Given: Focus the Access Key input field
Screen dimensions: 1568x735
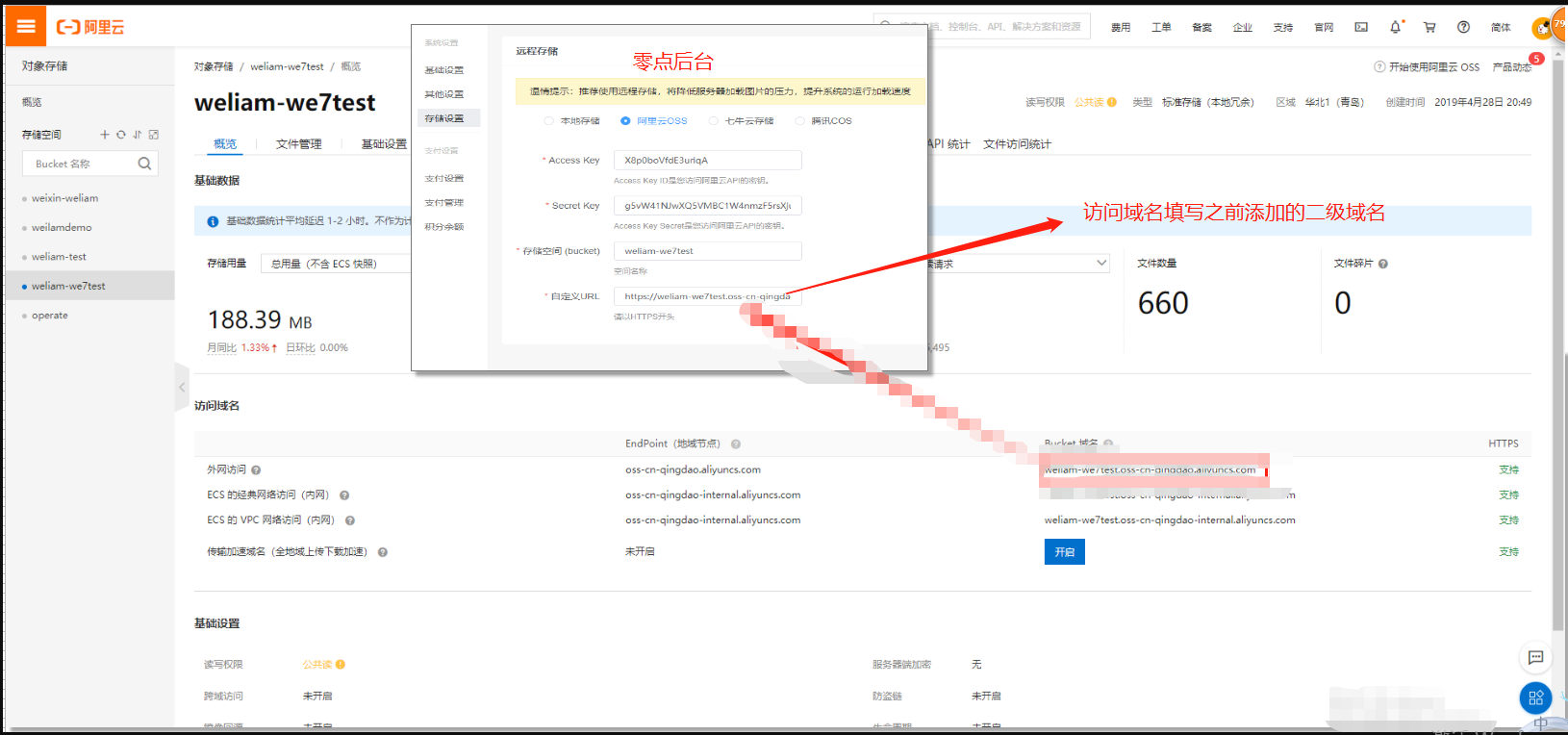Looking at the screenshot, I should tap(708, 161).
